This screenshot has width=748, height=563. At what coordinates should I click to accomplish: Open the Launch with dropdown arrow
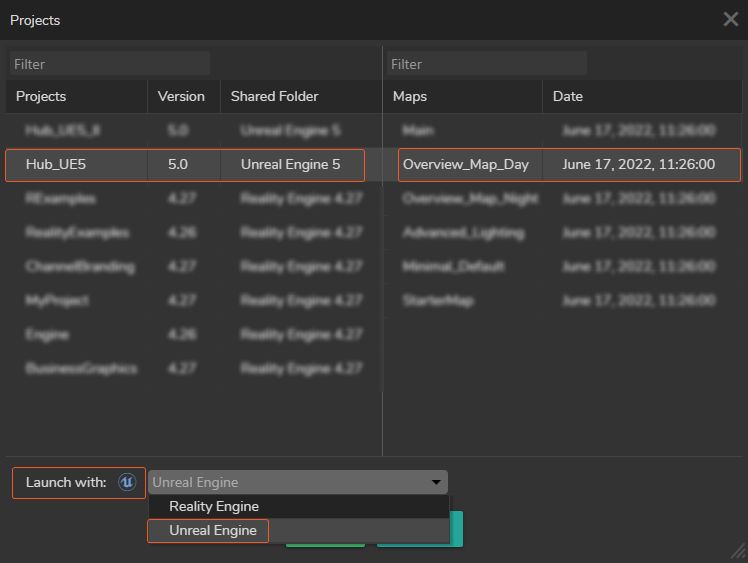point(436,483)
